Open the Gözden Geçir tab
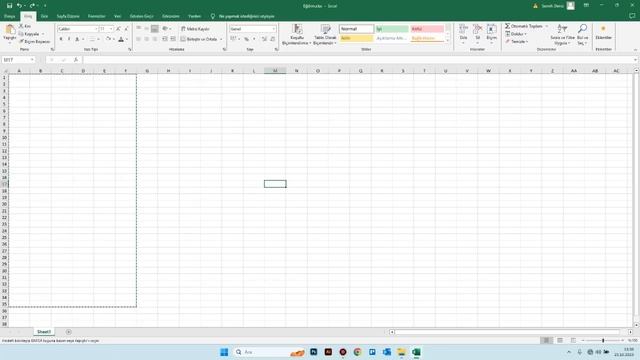640x360 pixels. pyautogui.click(x=141, y=16)
